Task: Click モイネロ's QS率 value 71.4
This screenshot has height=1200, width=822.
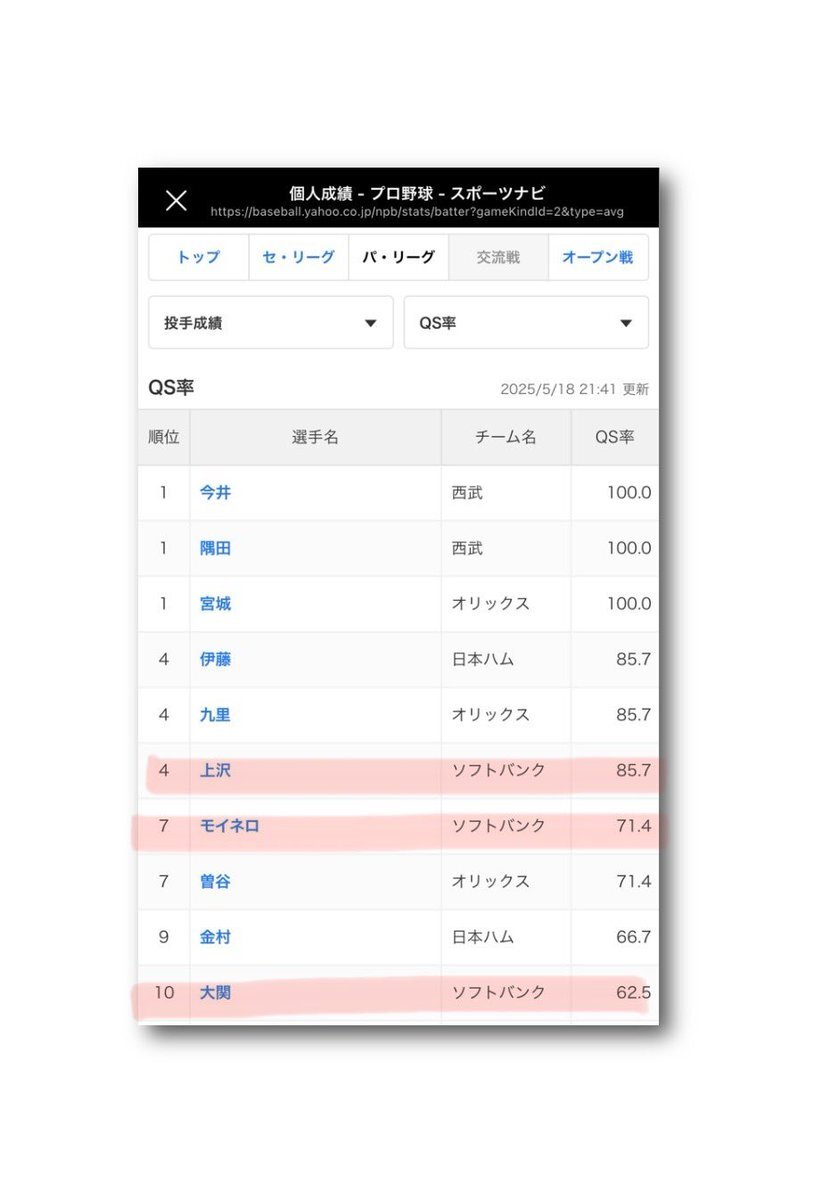Action: click(634, 826)
